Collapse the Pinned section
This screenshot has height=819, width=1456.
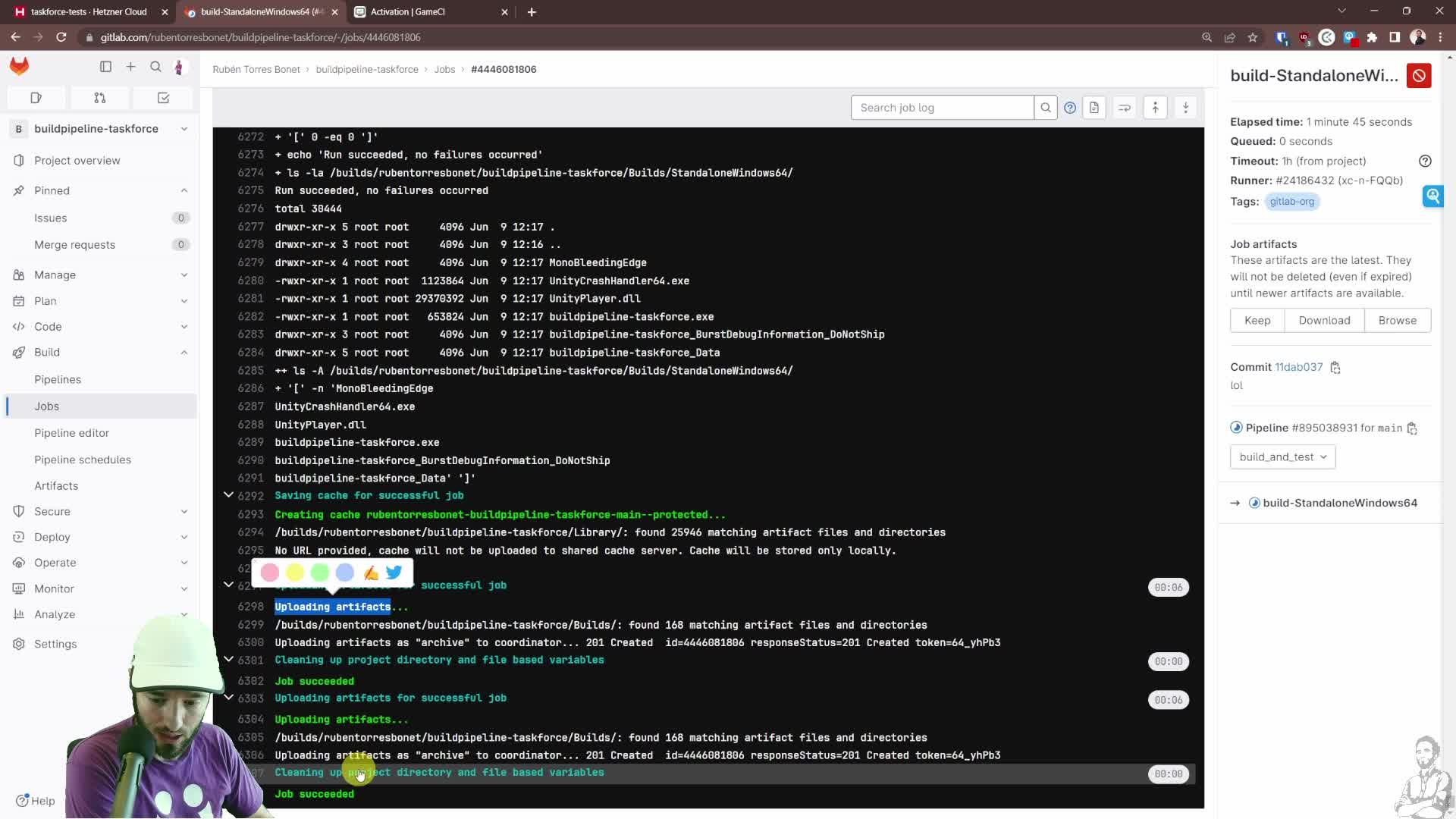(x=184, y=190)
